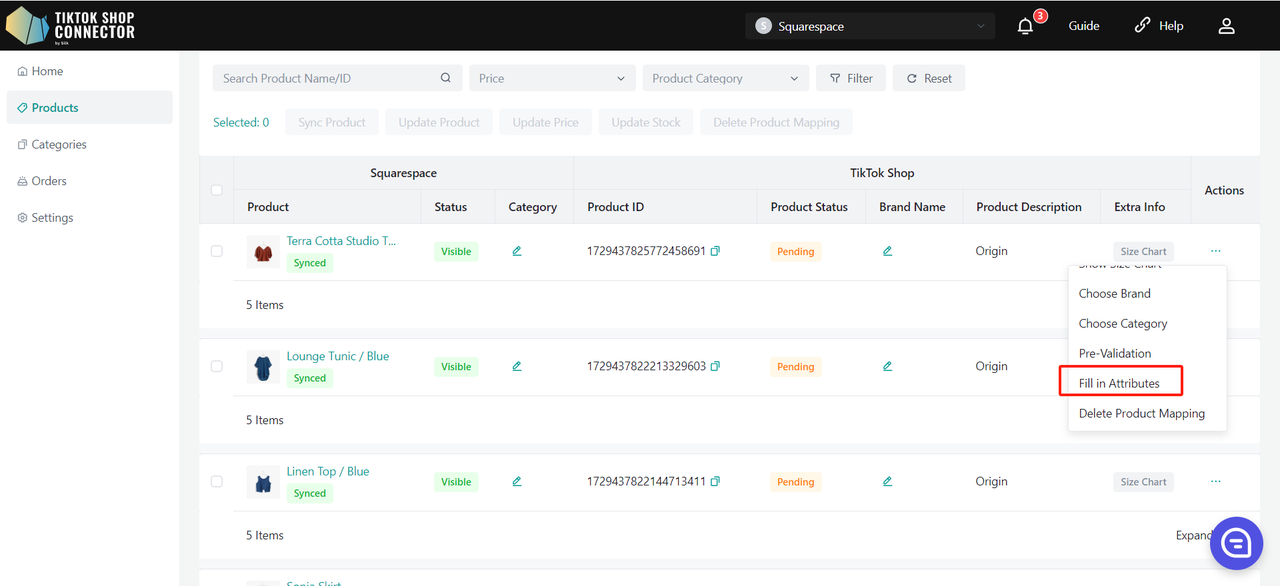Click the Update Price button
1280x586 pixels.
(x=545, y=122)
